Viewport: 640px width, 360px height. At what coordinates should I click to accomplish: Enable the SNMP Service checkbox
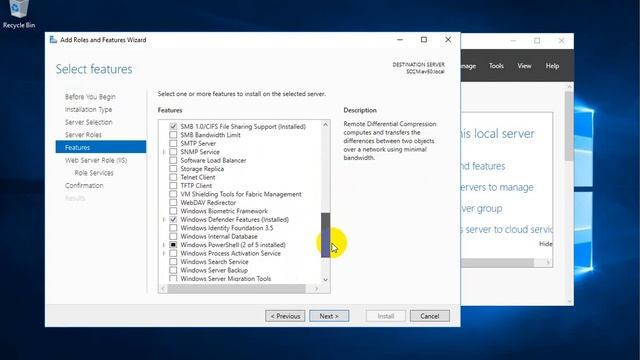click(173, 152)
